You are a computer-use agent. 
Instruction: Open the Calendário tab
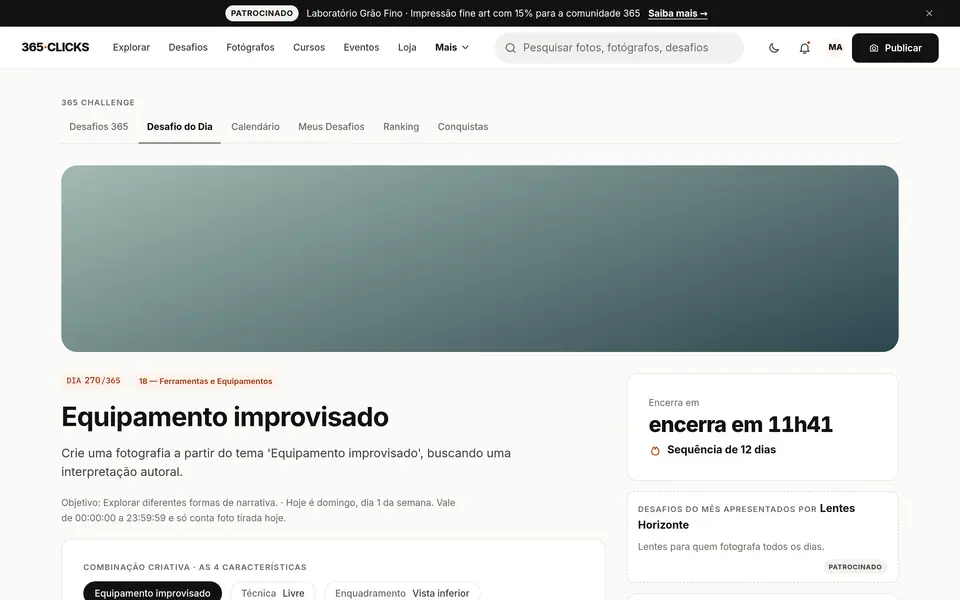click(255, 127)
